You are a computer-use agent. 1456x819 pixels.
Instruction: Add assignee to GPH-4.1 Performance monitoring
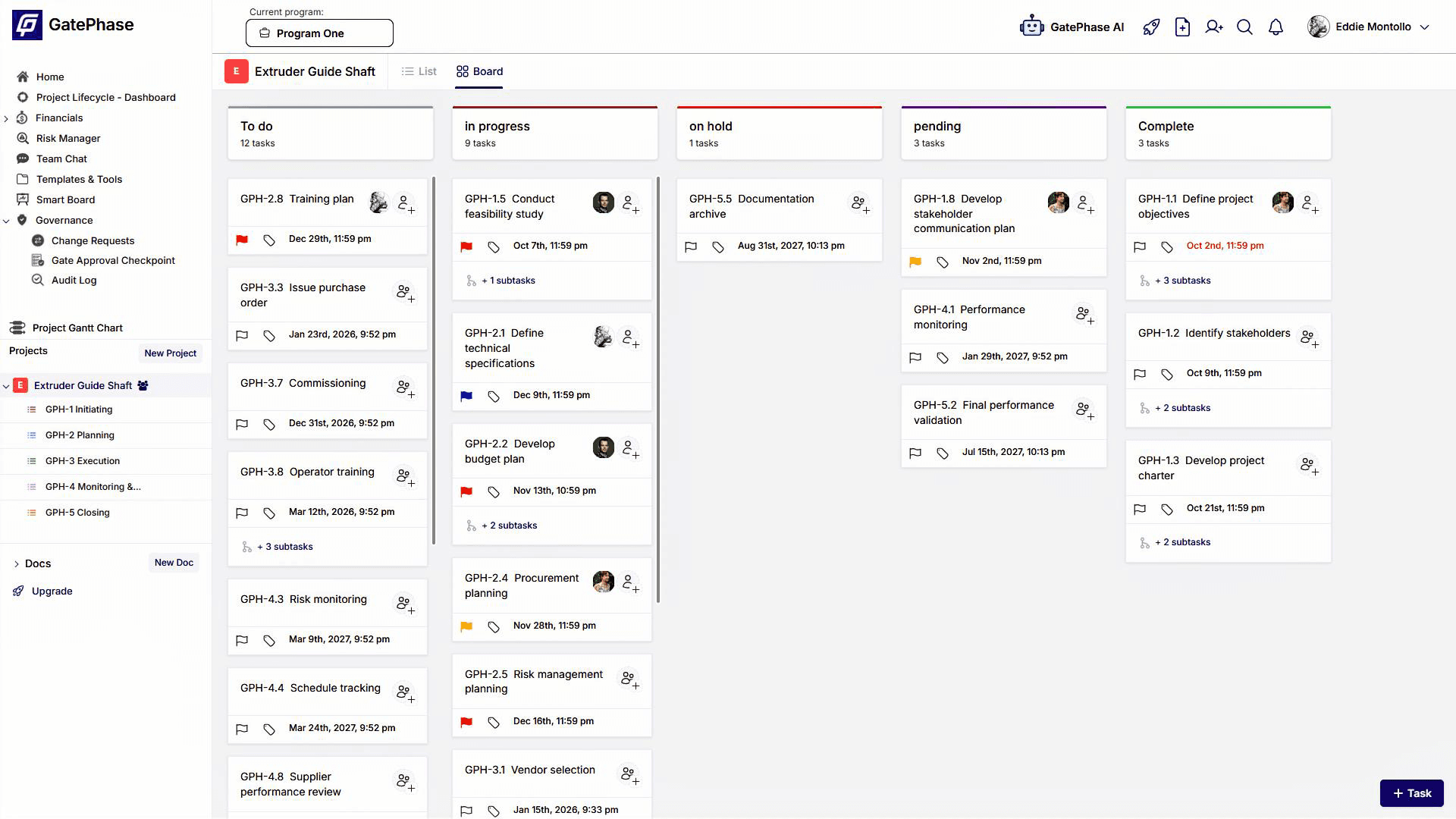(x=1084, y=315)
